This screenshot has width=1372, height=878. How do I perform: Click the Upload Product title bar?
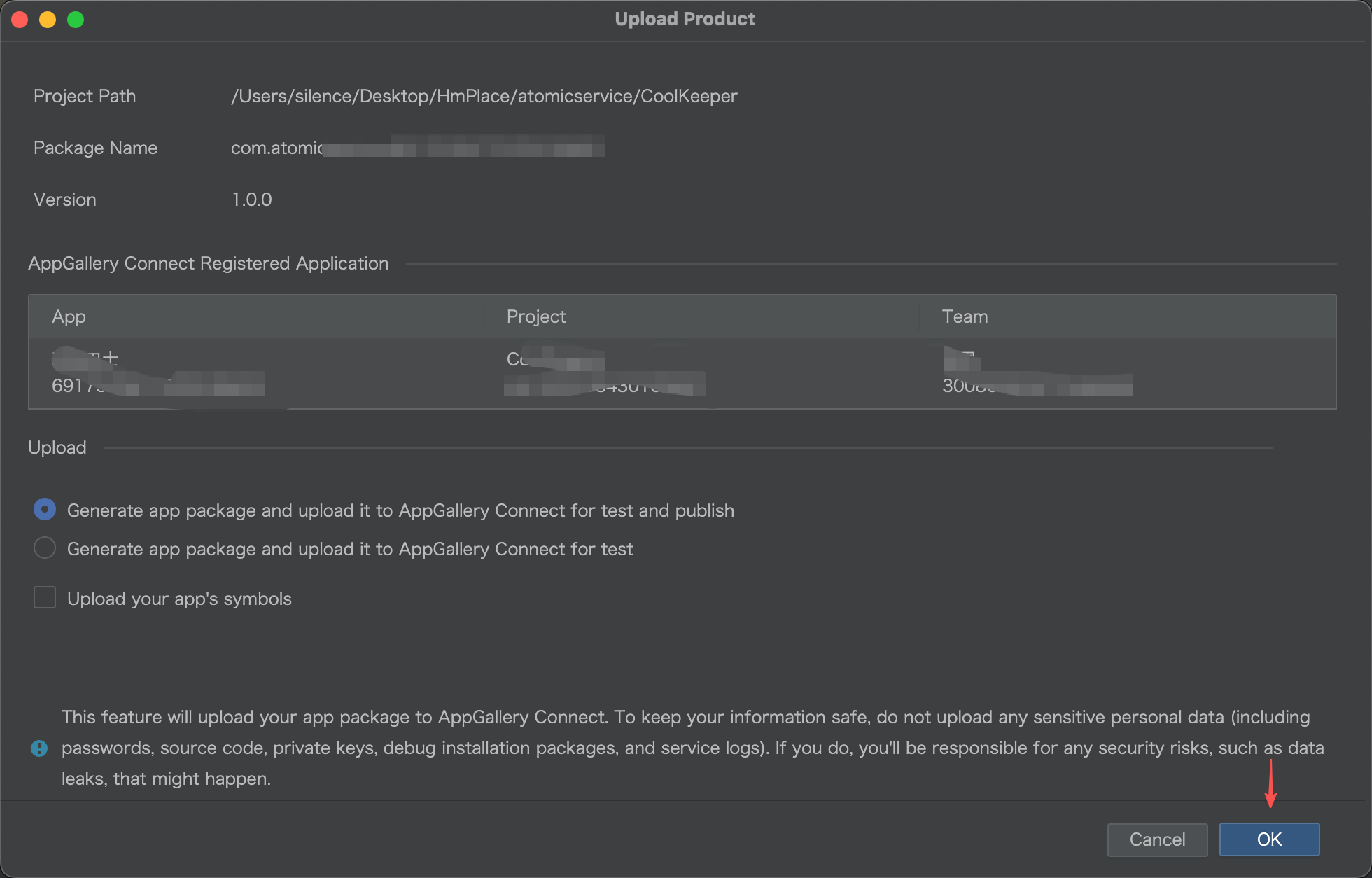[685, 19]
